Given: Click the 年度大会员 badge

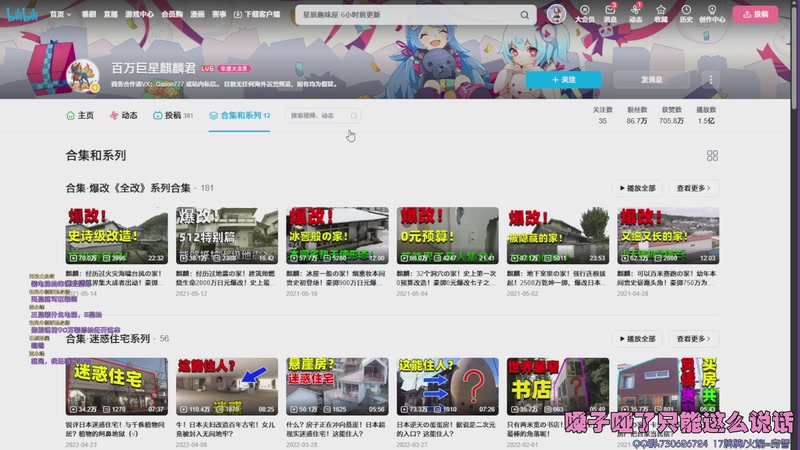Looking at the screenshot, I should (x=234, y=68).
